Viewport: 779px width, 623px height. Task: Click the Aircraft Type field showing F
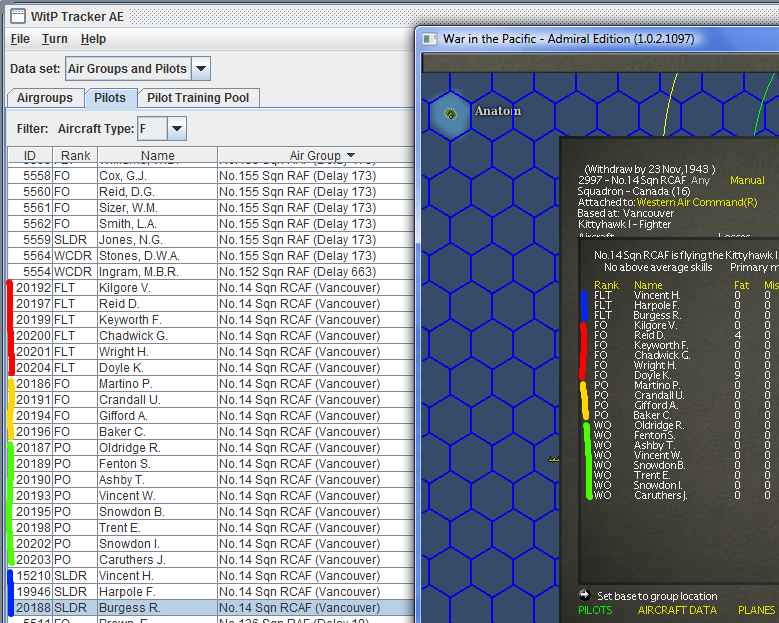click(x=152, y=129)
